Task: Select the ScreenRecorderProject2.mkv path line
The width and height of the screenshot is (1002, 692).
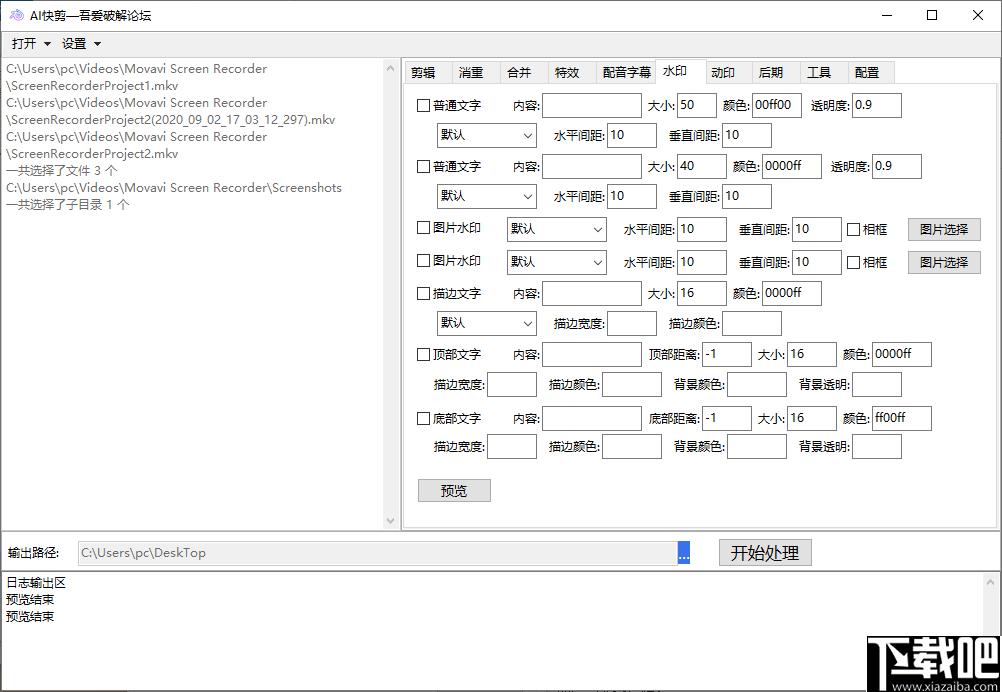Action: click(137, 145)
